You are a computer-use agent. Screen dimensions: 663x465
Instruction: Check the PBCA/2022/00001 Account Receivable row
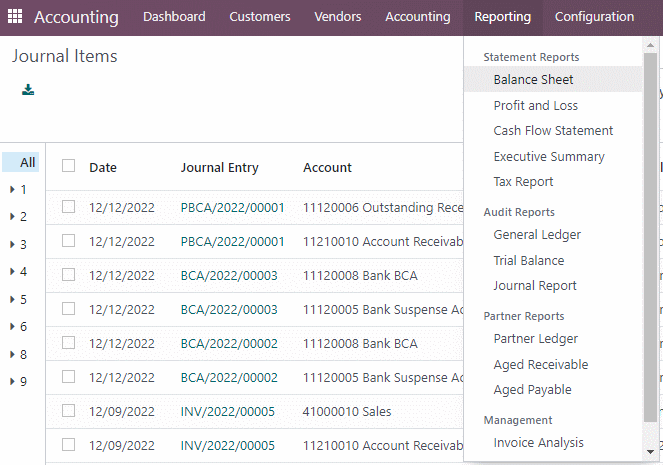click(68, 241)
